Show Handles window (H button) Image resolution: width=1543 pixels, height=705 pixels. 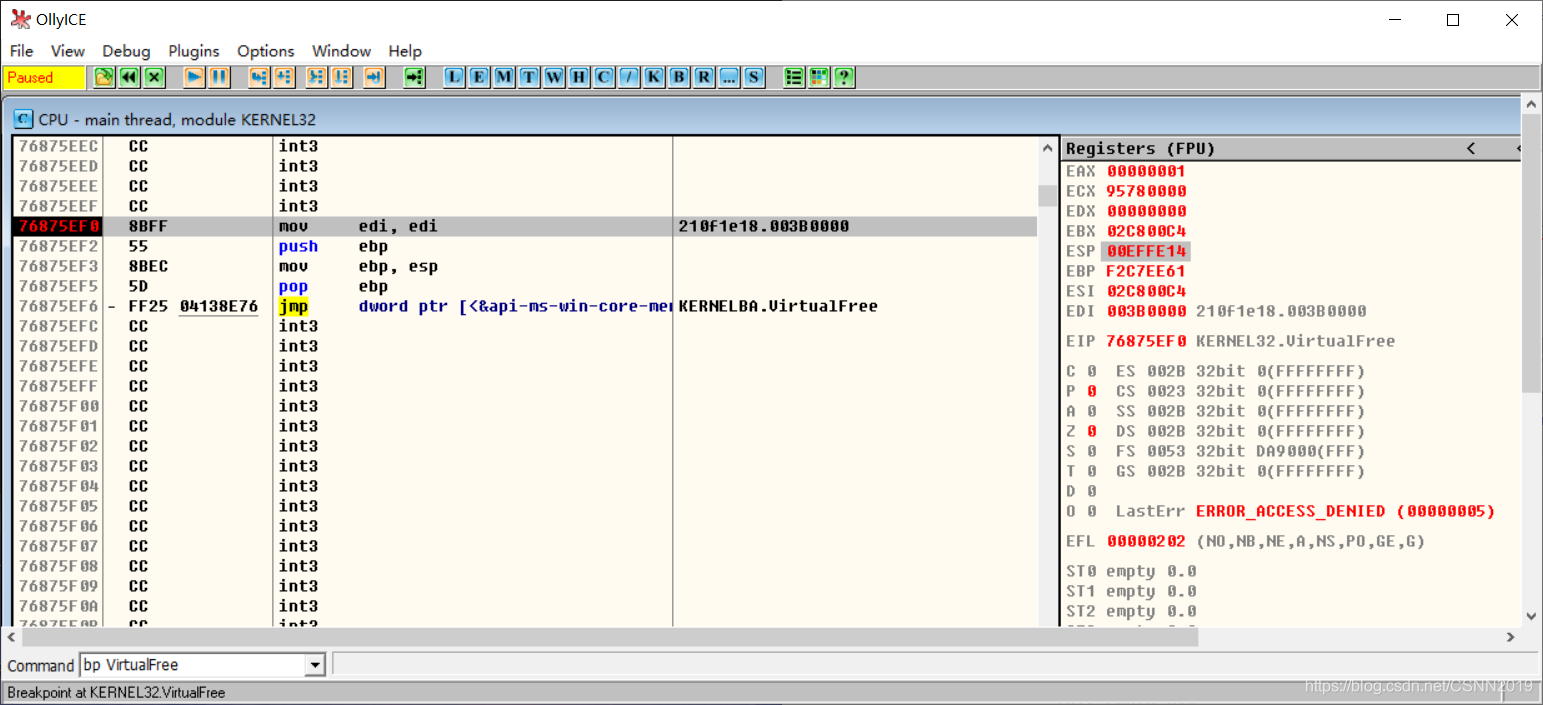pos(579,77)
